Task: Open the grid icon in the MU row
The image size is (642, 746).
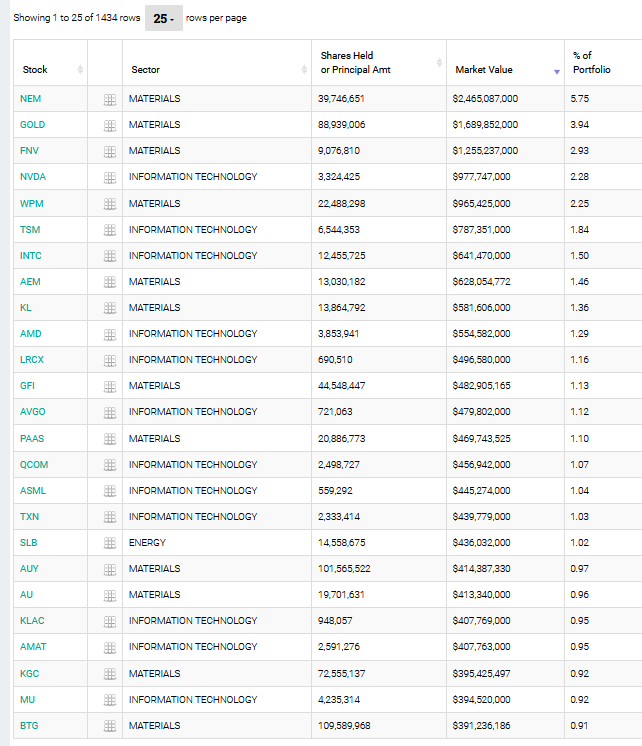Action: [110, 701]
